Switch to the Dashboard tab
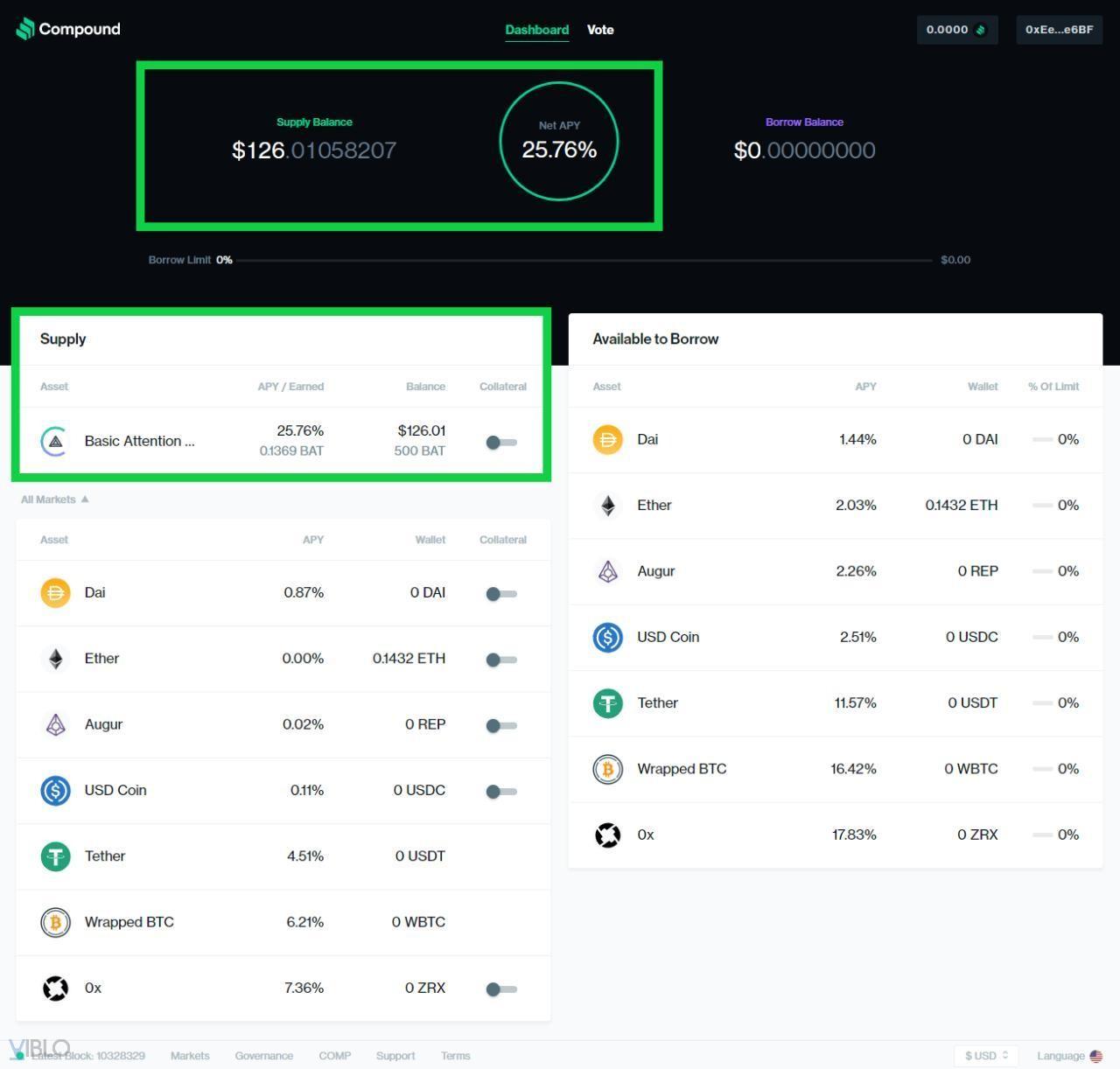Image resolution: width=1120 pixels, height=1069 pixels. click(536, 30)
